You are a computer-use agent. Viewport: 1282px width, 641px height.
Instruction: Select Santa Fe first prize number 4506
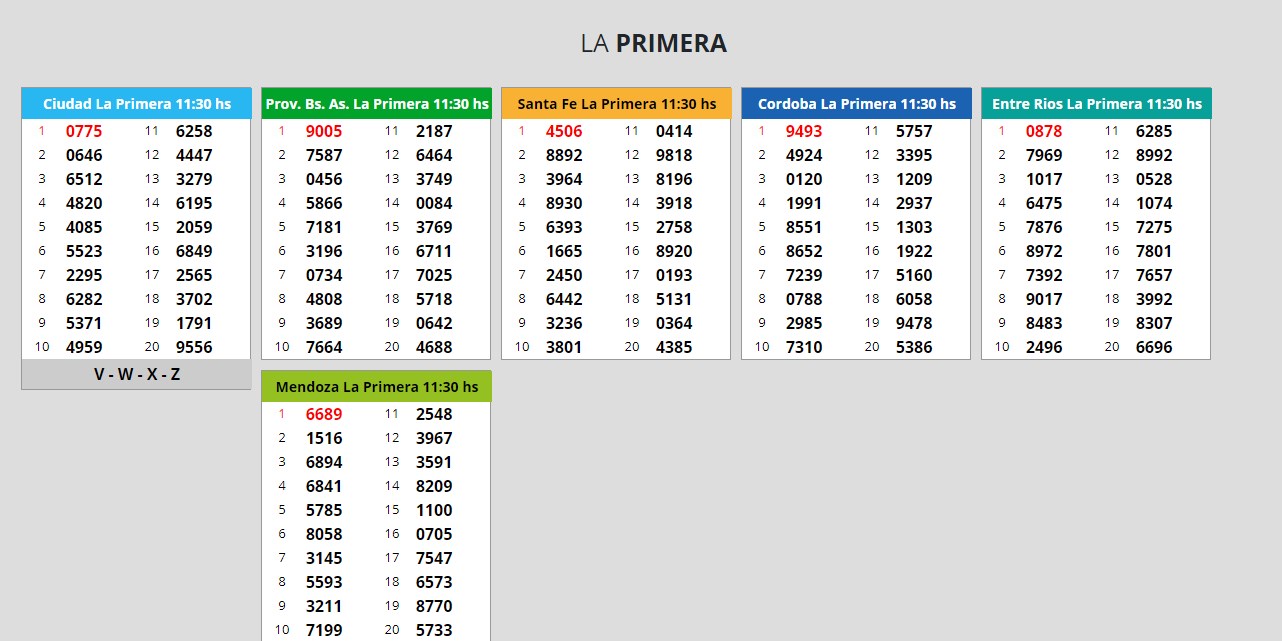click(x=564, y=131)
